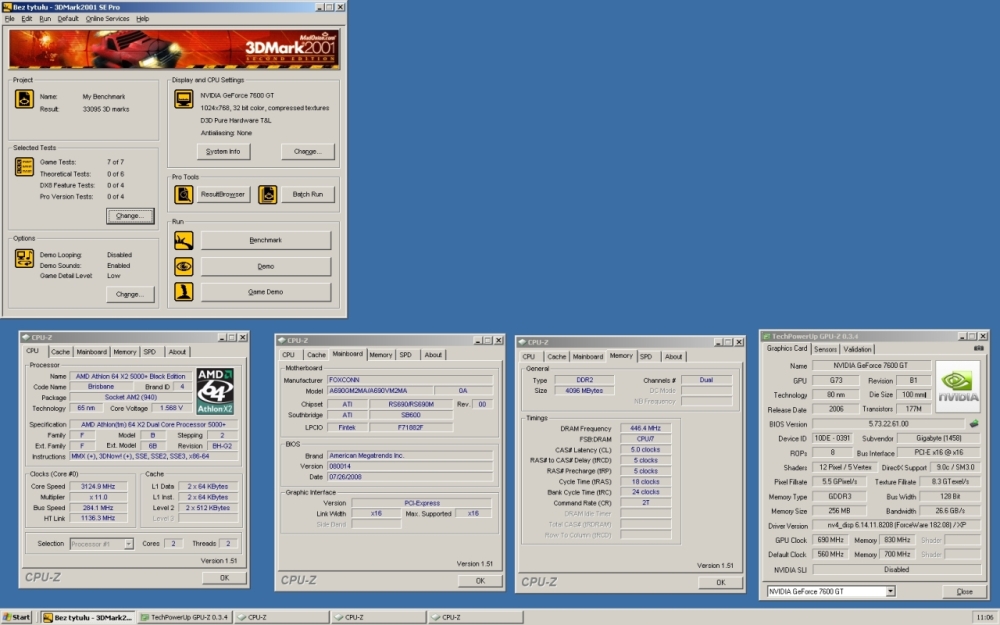1000x625 pixels.
Task: Click the Game Demo joystick icon
Action: (184, 291)
